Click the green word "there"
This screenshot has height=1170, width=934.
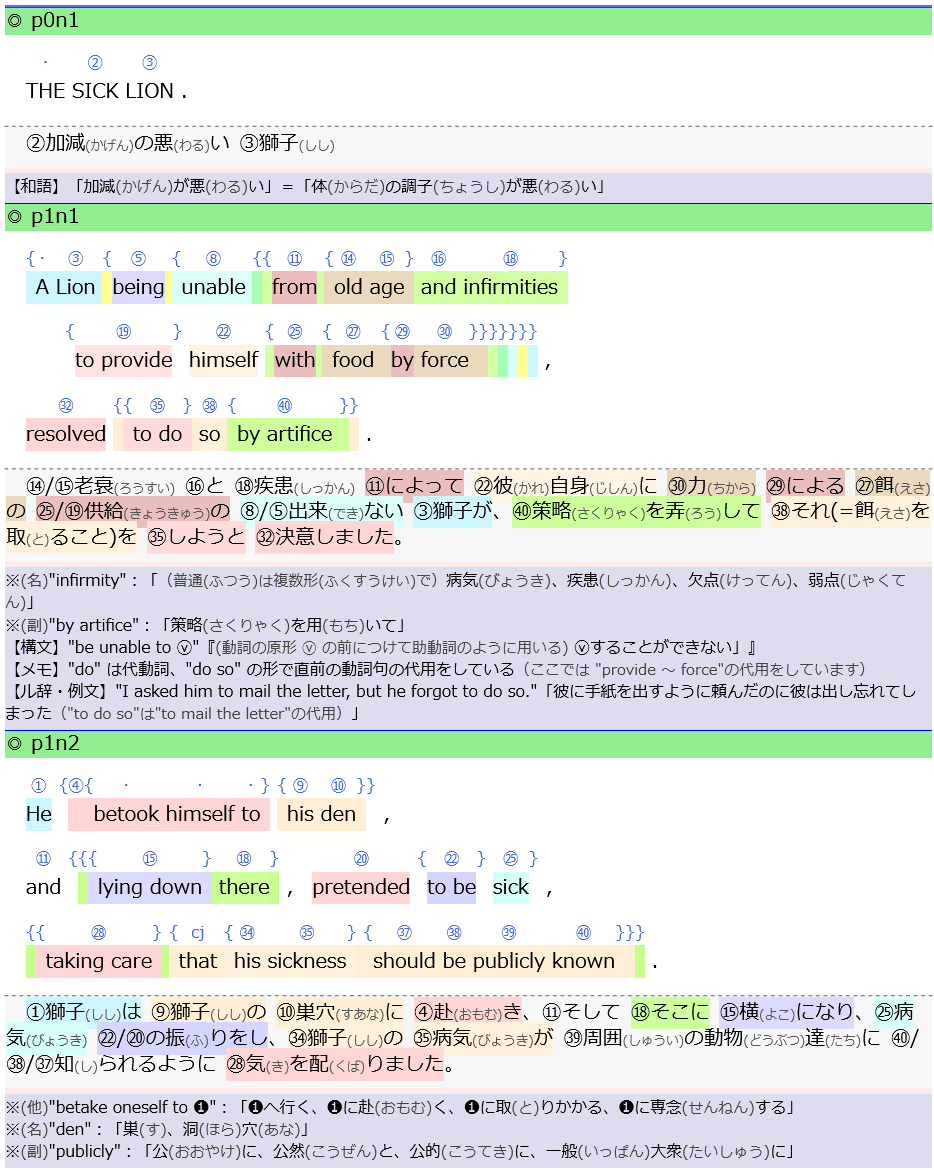(244, 887)
